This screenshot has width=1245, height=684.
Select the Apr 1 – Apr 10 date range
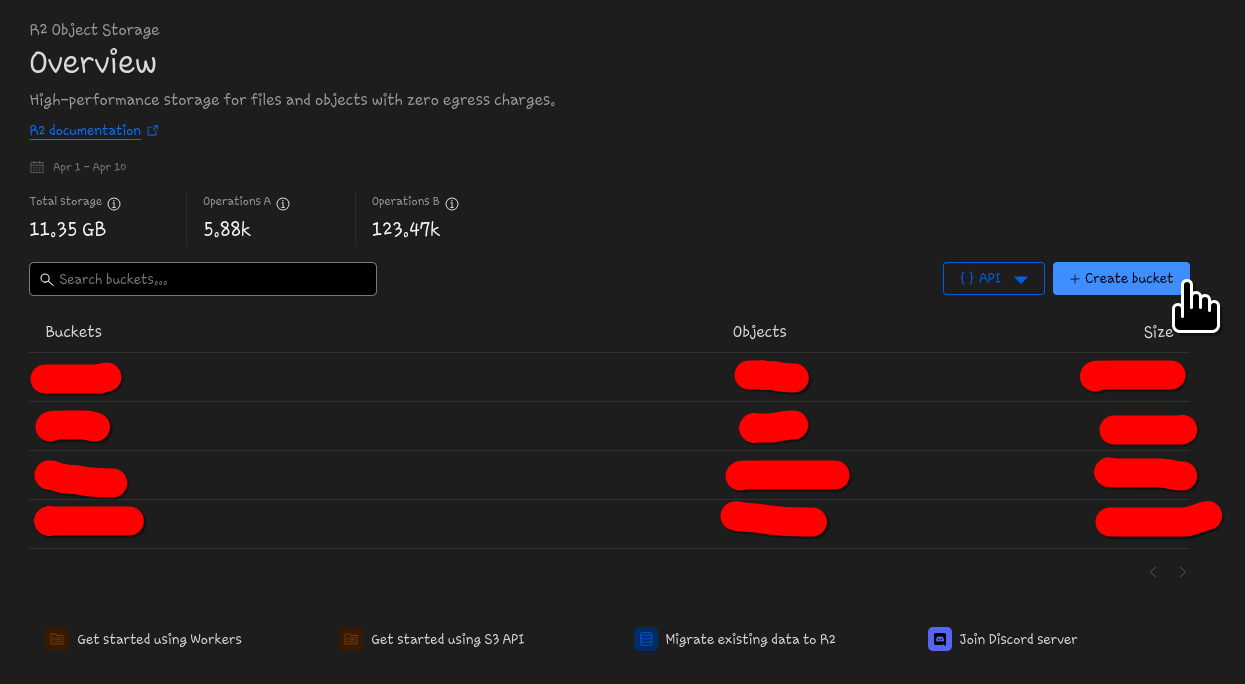pyautogui.click(x=89, y=167)
